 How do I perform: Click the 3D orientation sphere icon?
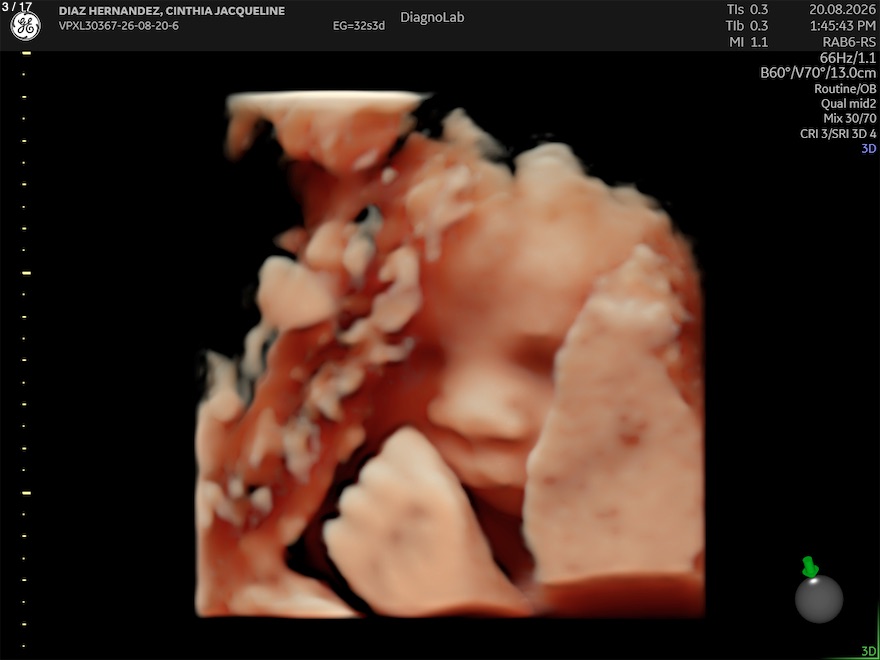click(819, 598)
